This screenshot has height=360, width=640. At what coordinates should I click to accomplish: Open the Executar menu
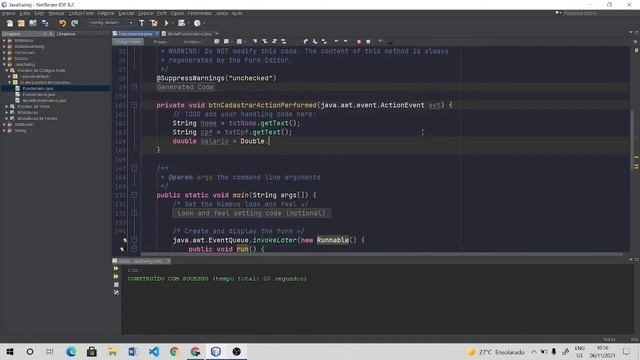[126, 13]
